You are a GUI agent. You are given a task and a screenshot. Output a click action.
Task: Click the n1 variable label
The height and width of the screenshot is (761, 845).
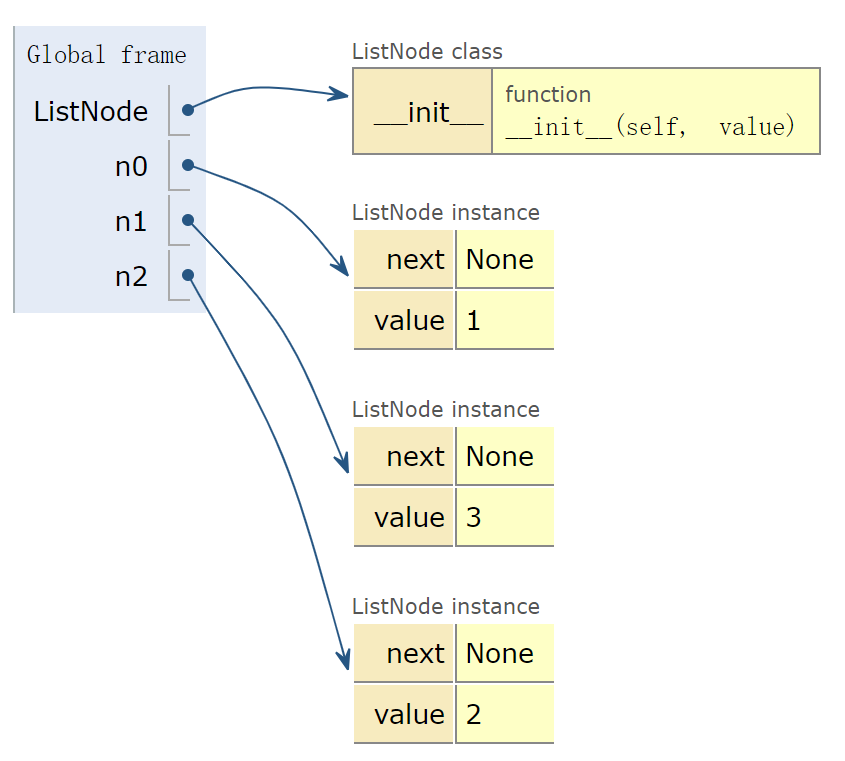(x=131, y=222)
